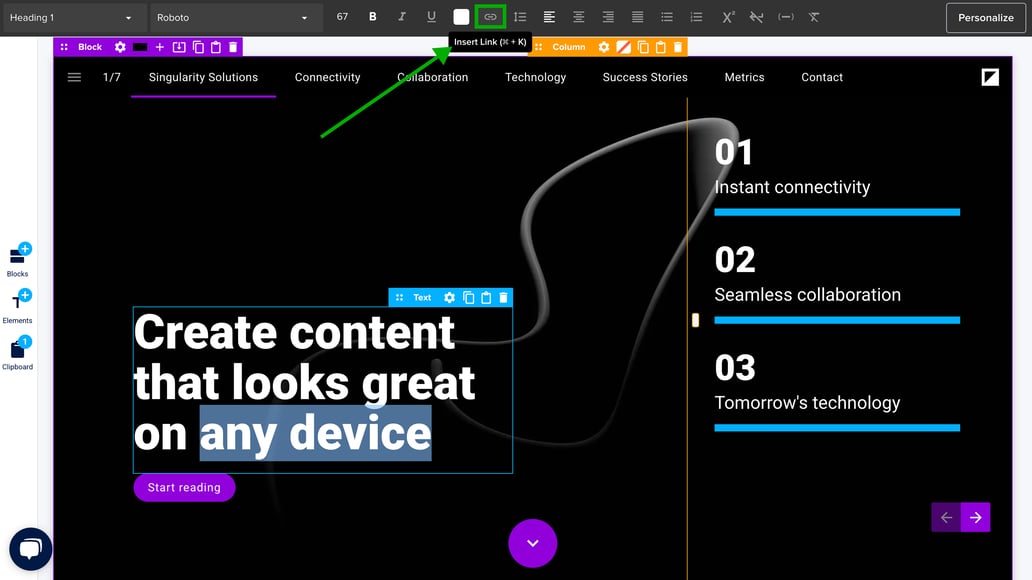Screen dimensions: 1032x580
Task: Click the purple down-chevron scroll button
Action: pos(532,543)
